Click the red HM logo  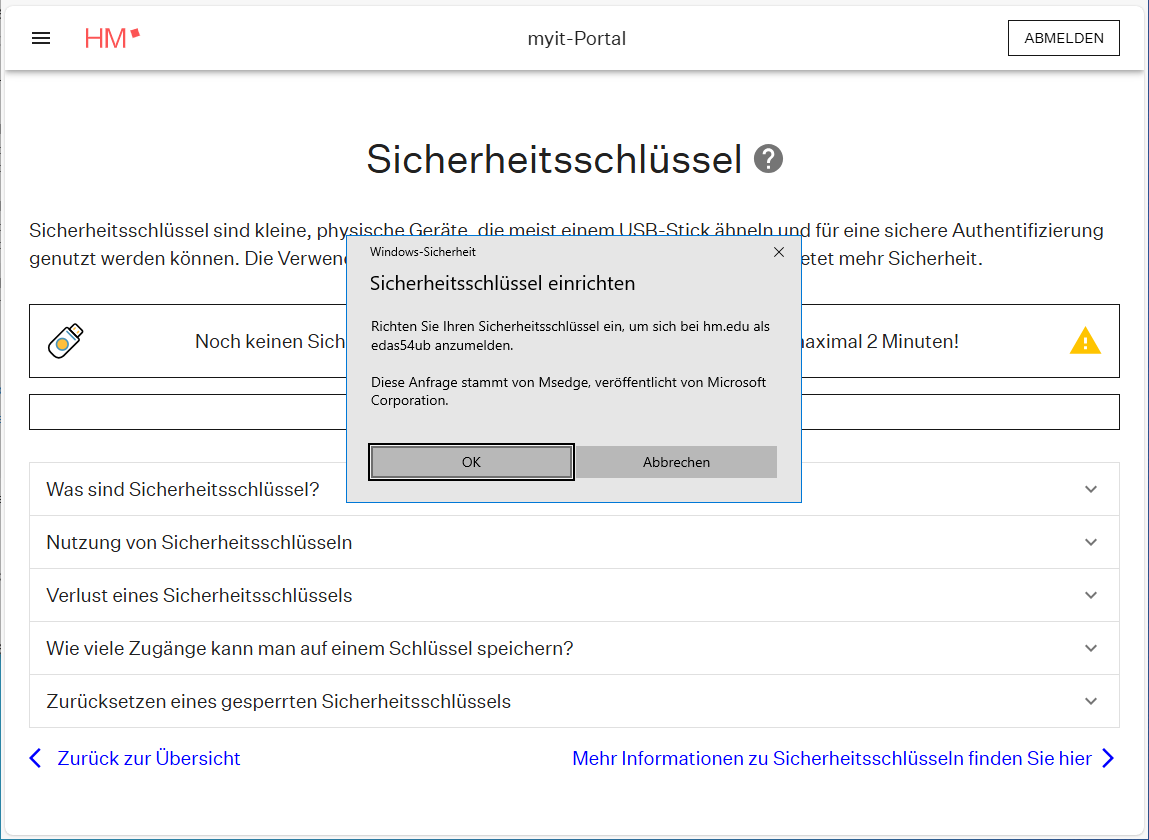pos(112,39)
